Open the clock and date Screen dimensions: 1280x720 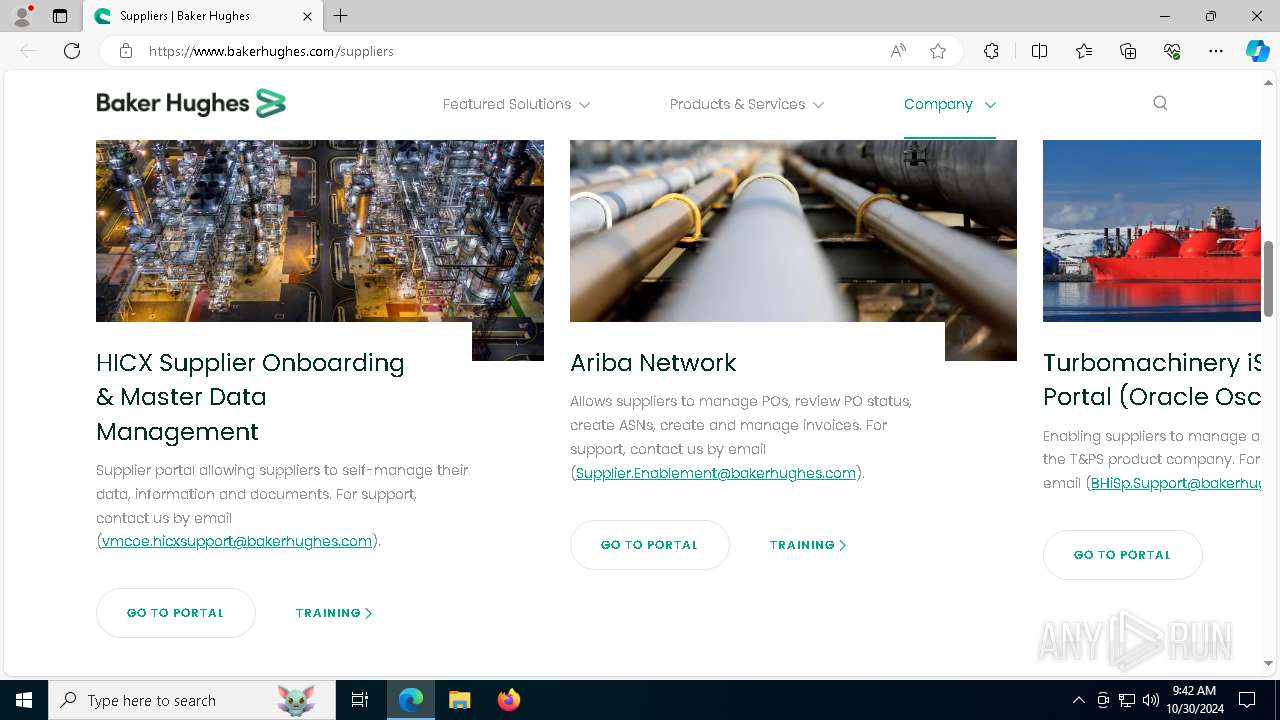tap(1194, 700)
